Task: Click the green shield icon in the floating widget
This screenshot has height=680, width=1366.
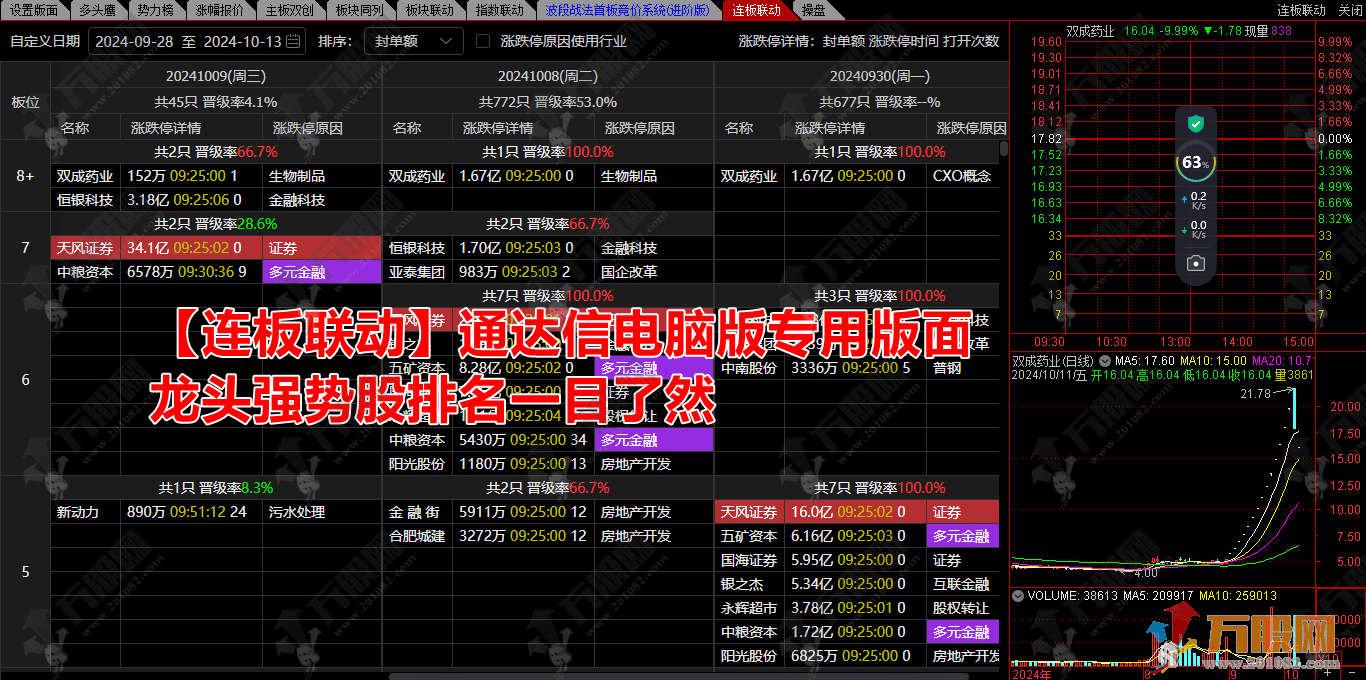Action: pos(1195,124)
